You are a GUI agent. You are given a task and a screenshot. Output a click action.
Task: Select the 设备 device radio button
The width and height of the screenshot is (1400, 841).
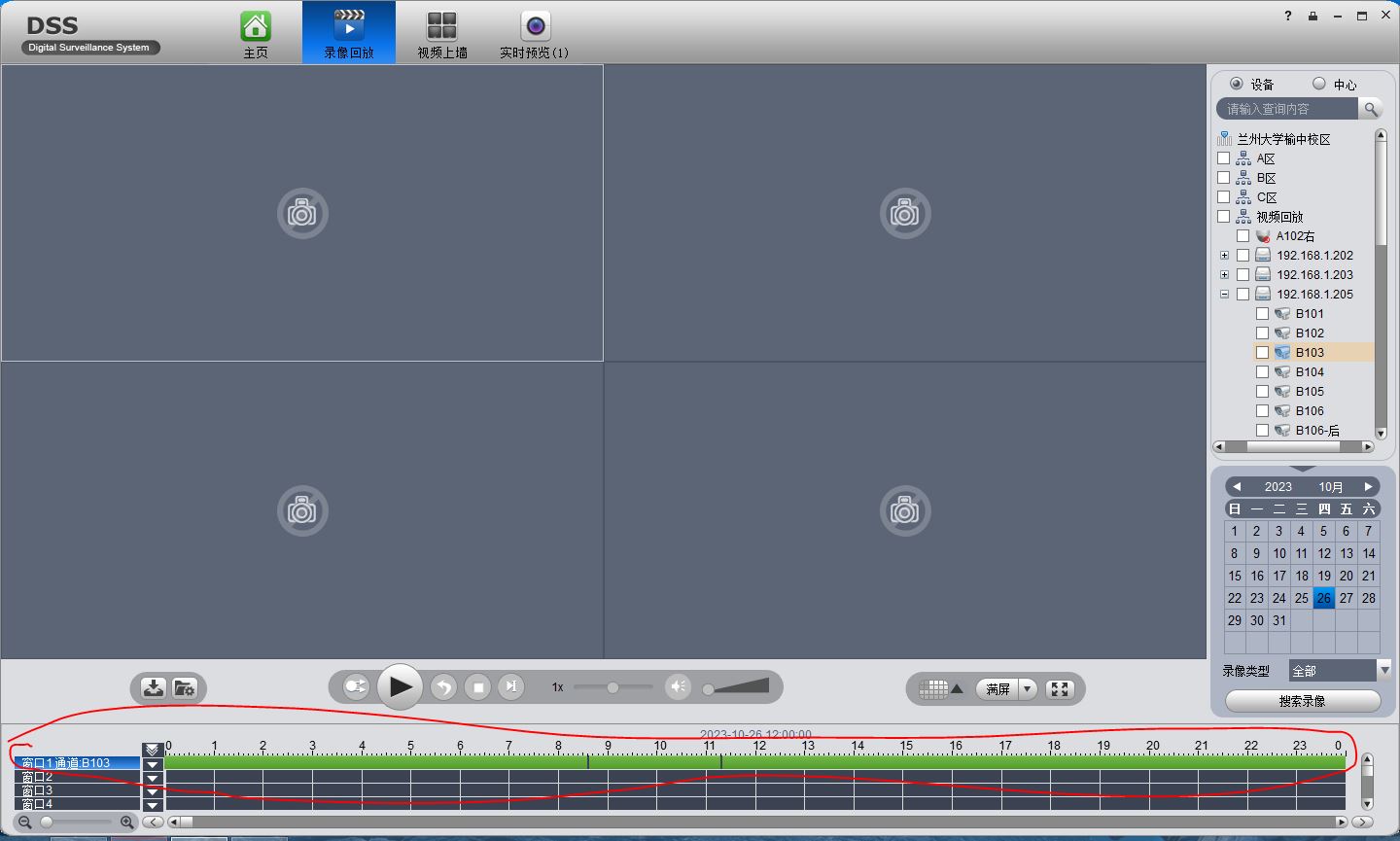1237,84
